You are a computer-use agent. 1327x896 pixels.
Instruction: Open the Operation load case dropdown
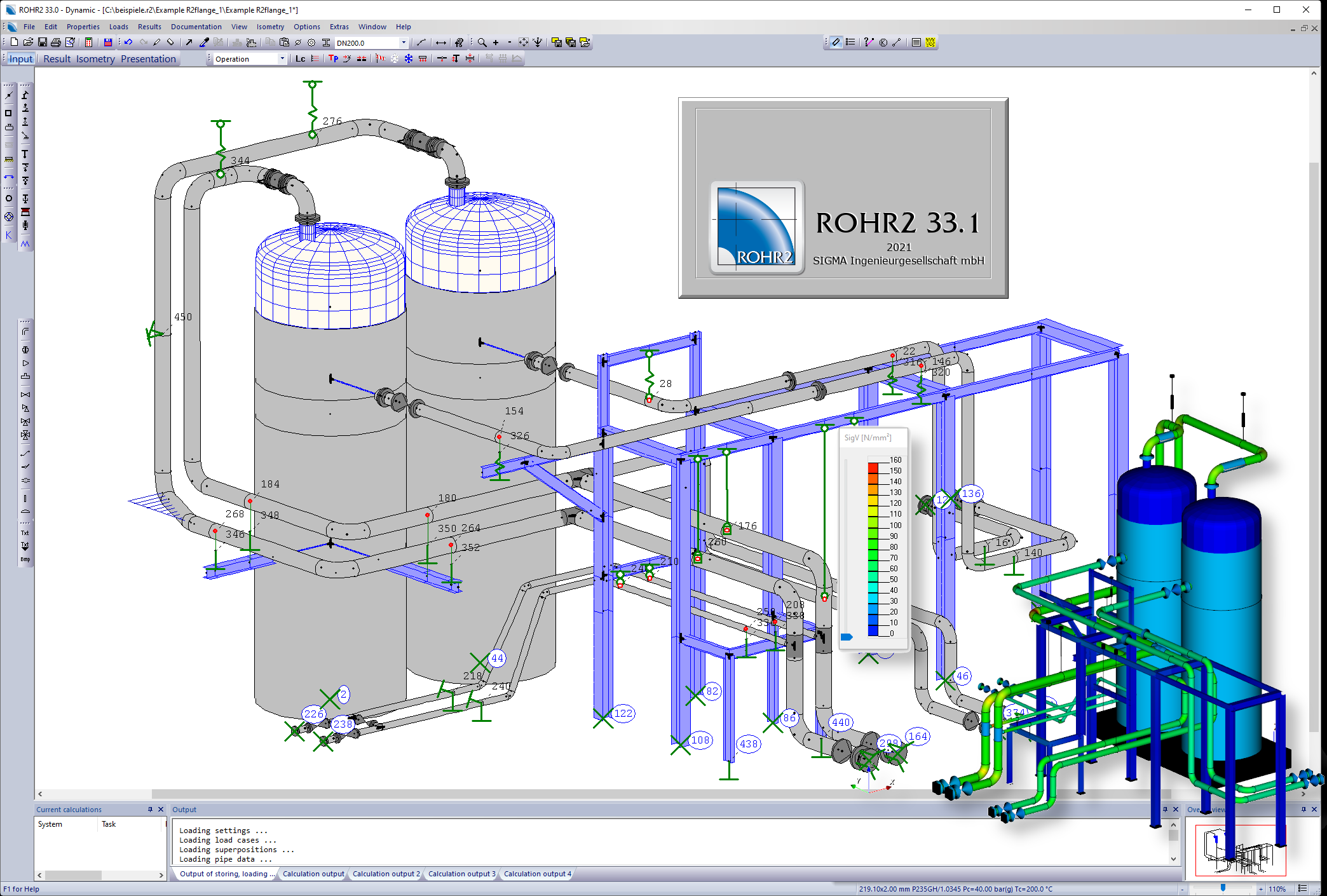282,59
